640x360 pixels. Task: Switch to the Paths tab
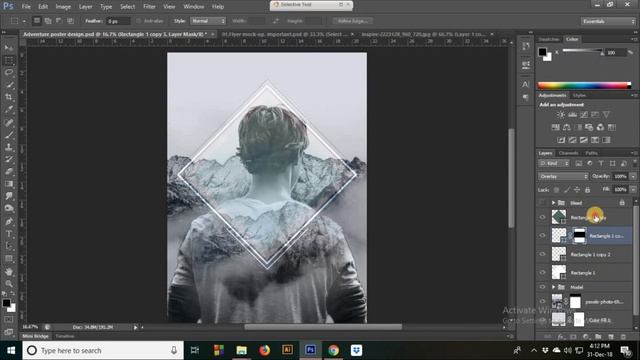coord(591,153)
